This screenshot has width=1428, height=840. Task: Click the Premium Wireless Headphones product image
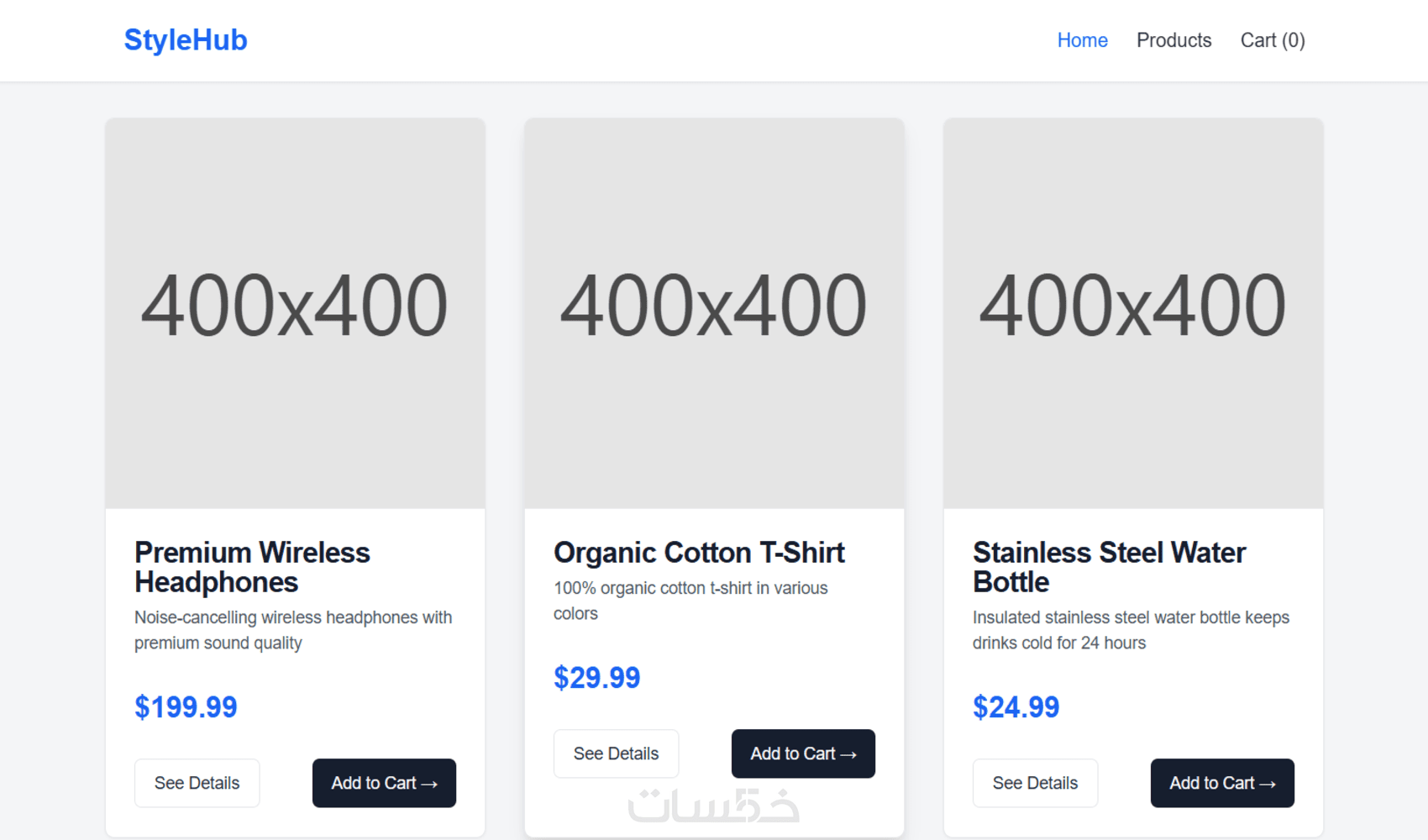click(x=295, y=312)
